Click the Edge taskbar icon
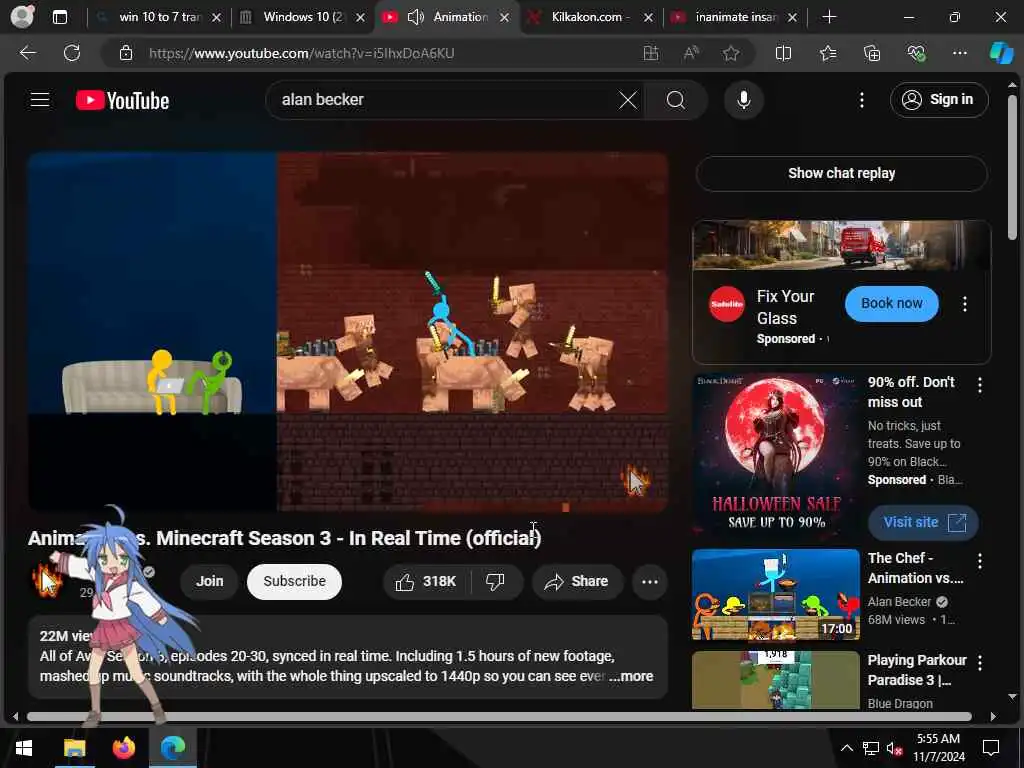The height and width of the screenshot is (768, 1024). (x=173, y=748)
